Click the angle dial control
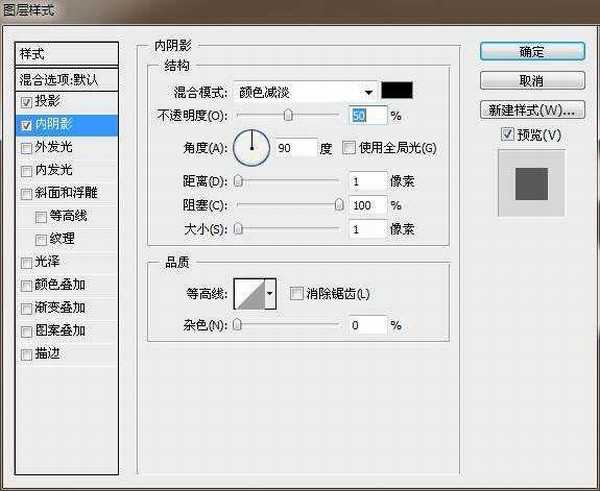This screenshot has width=600, height=491. click(251, 149)
